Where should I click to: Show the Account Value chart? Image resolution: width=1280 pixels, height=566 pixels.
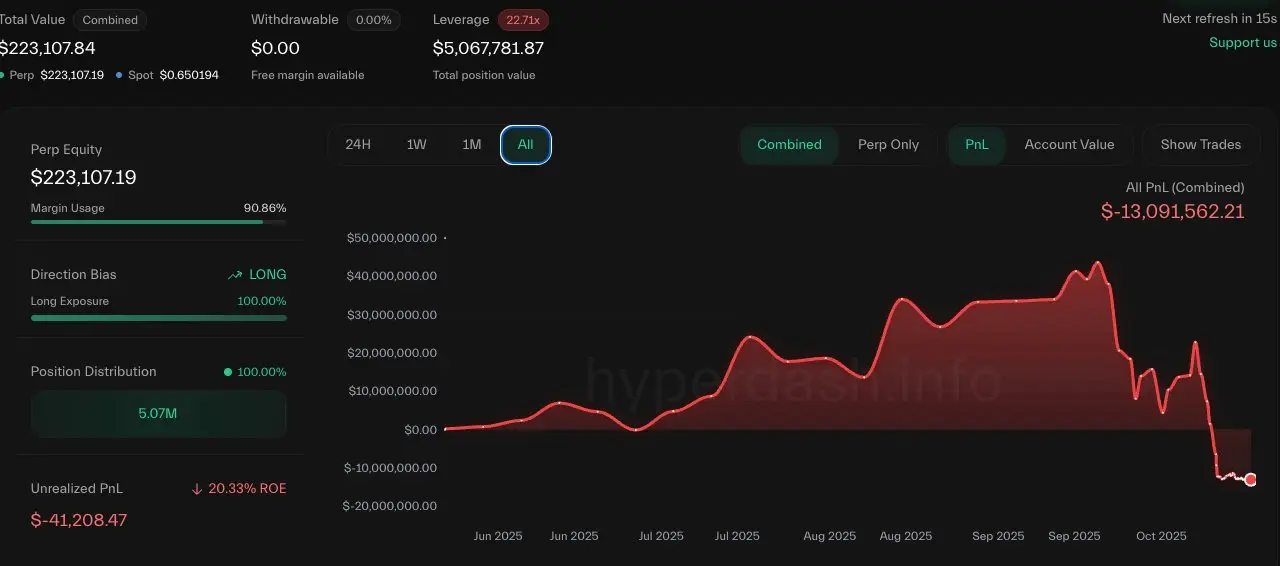[1069, 144]
